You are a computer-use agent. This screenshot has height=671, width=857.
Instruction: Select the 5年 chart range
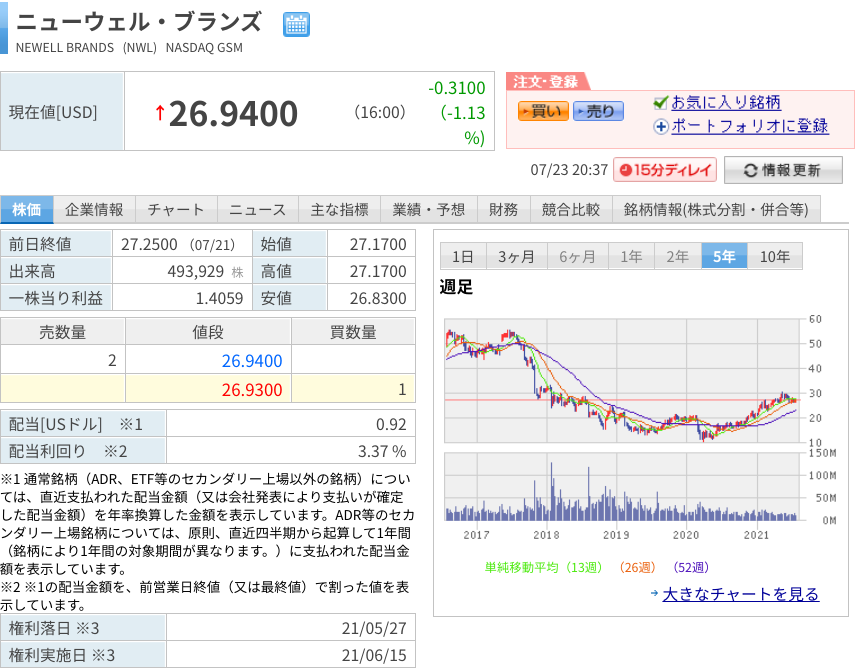[724, 256]
